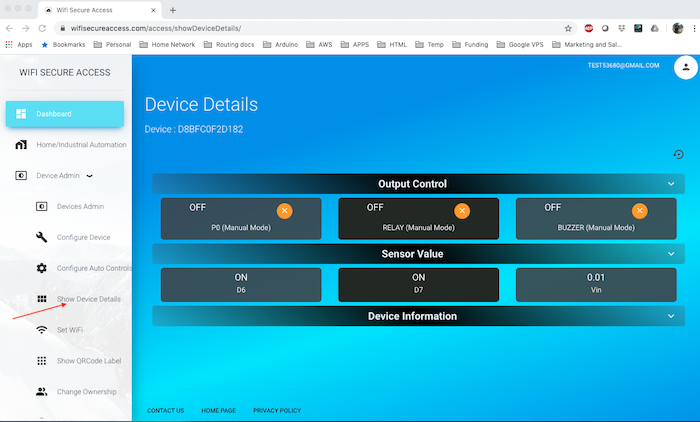Bookmark this page with the star icon
Viewport: 700px width, 422px height.
pyautogui.click(x=568, y=28)
